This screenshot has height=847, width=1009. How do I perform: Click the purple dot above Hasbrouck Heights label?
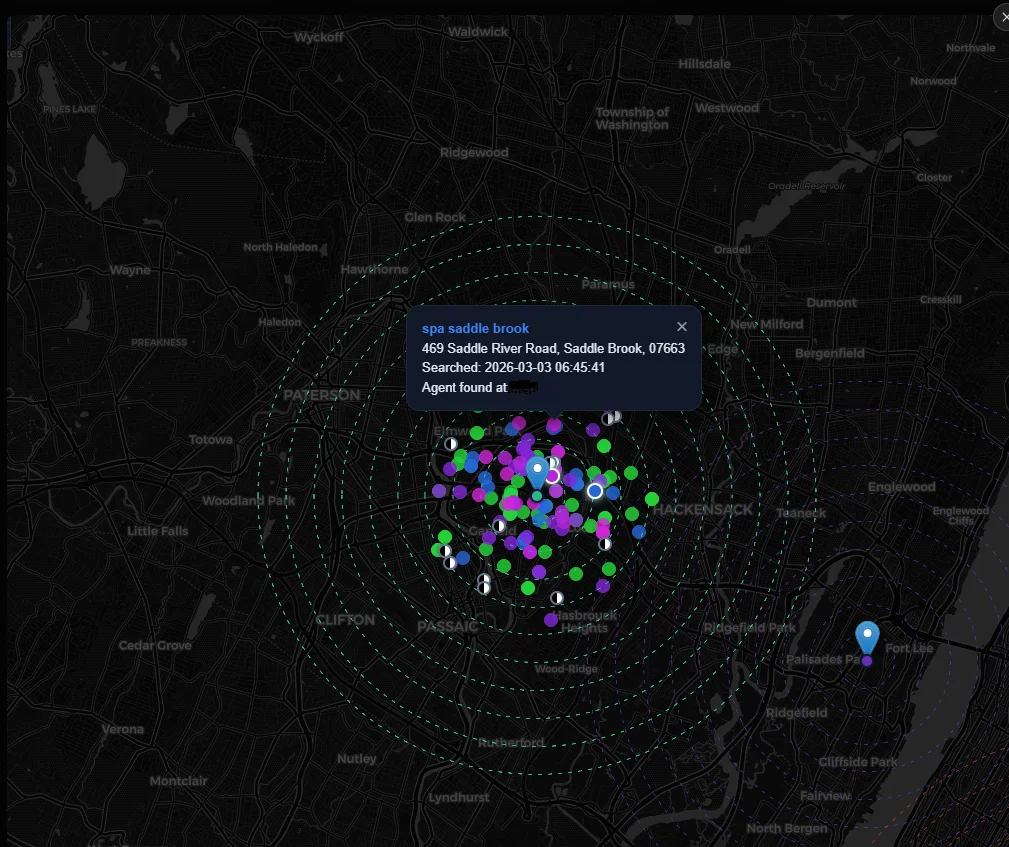pos(551,620)
